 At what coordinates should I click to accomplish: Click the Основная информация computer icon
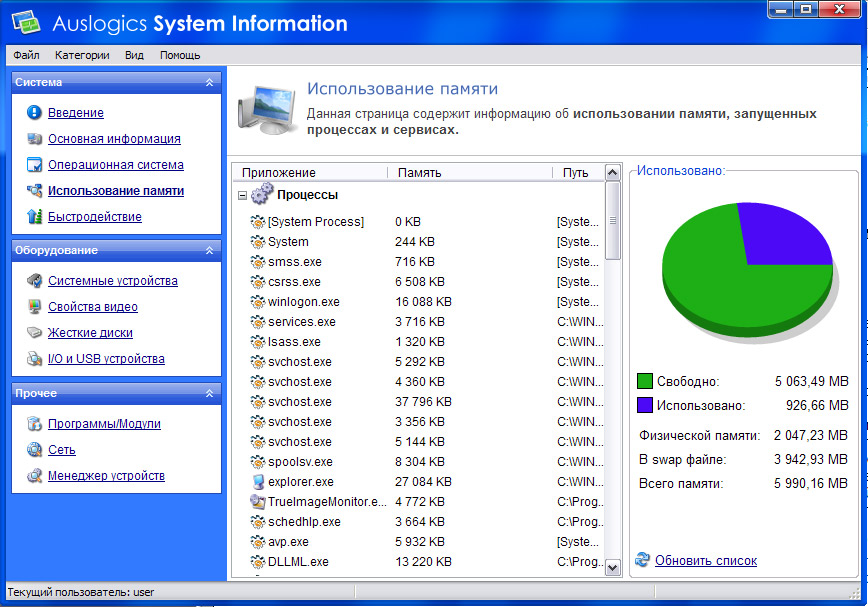(34, 138)
